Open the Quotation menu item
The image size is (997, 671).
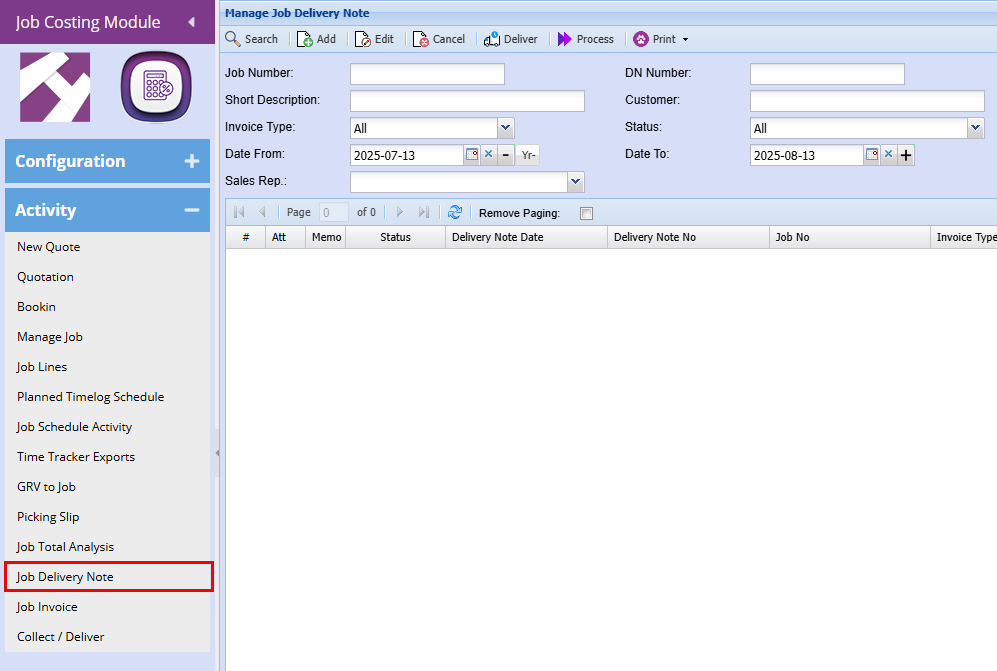pyautogui.click(x=45, y=277)
